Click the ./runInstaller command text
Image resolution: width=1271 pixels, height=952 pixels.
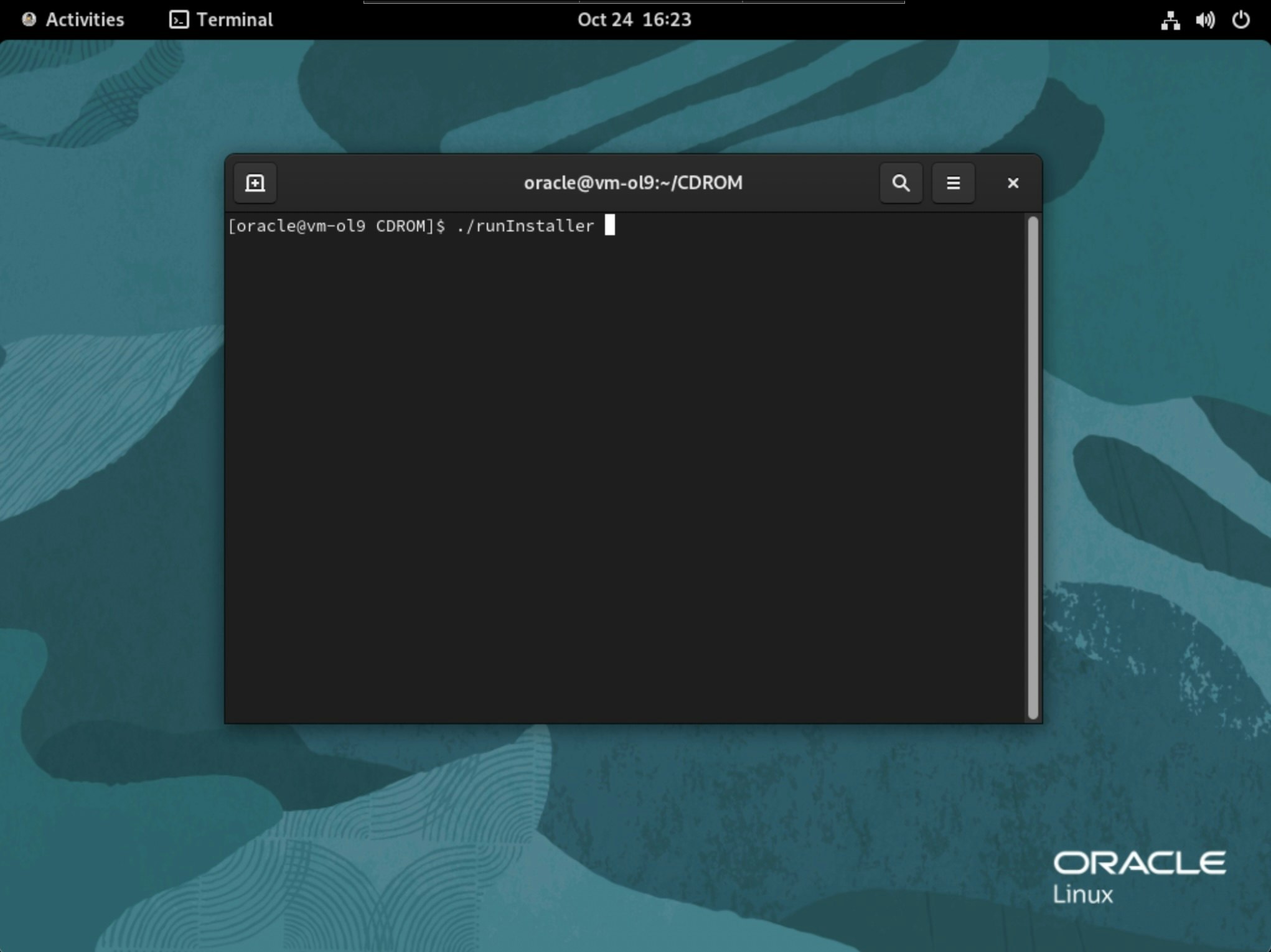525,226
